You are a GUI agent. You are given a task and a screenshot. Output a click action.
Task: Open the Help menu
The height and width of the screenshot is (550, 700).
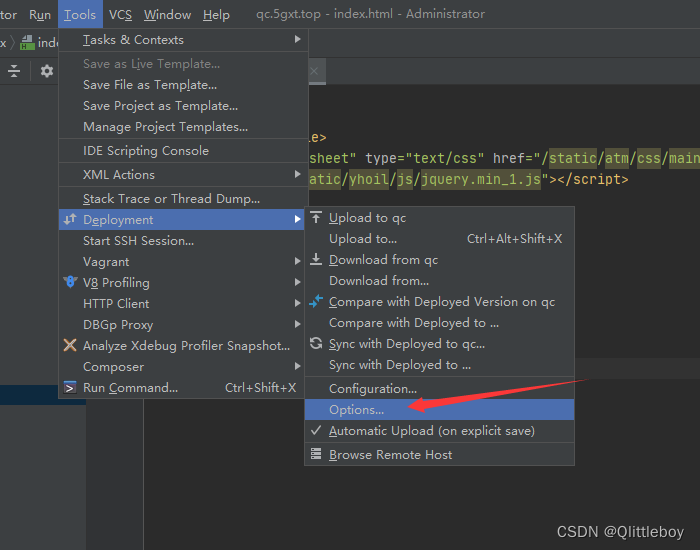(216, 14)
